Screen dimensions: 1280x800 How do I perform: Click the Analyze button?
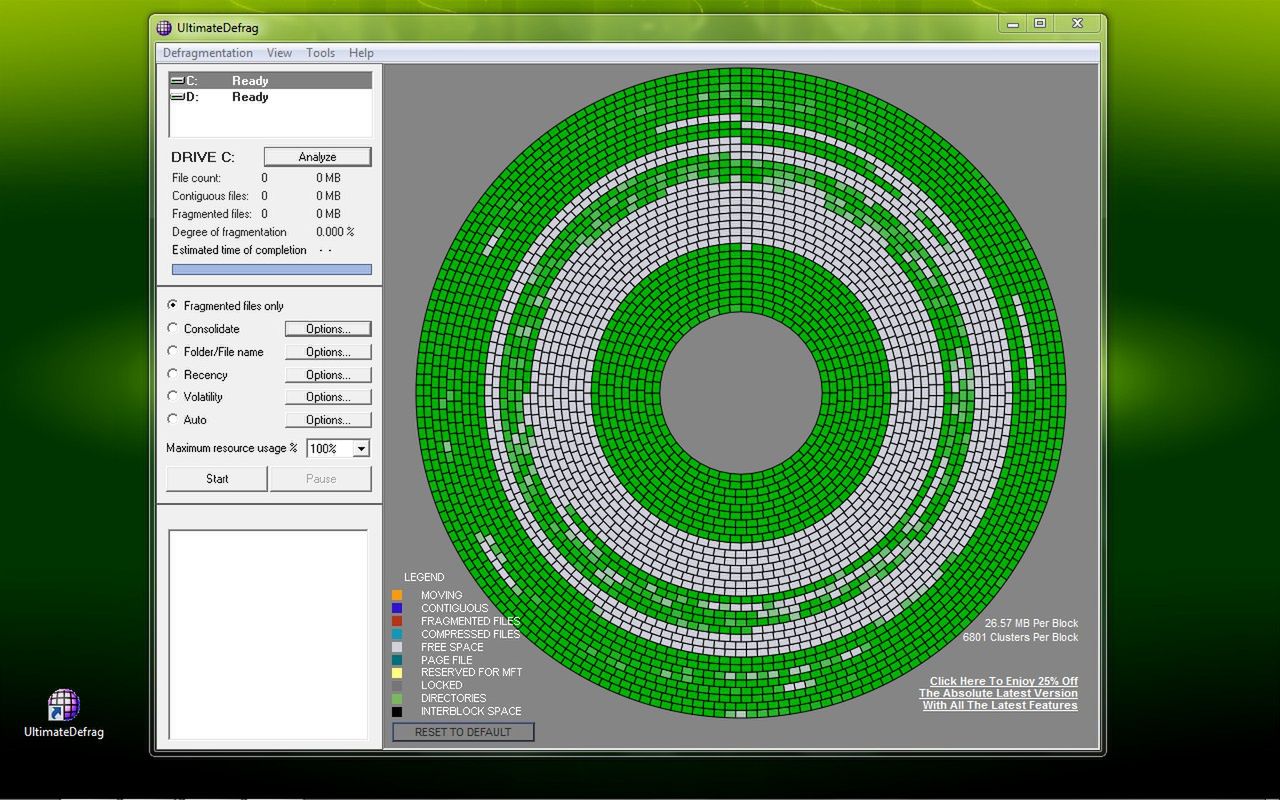point(317,157)
